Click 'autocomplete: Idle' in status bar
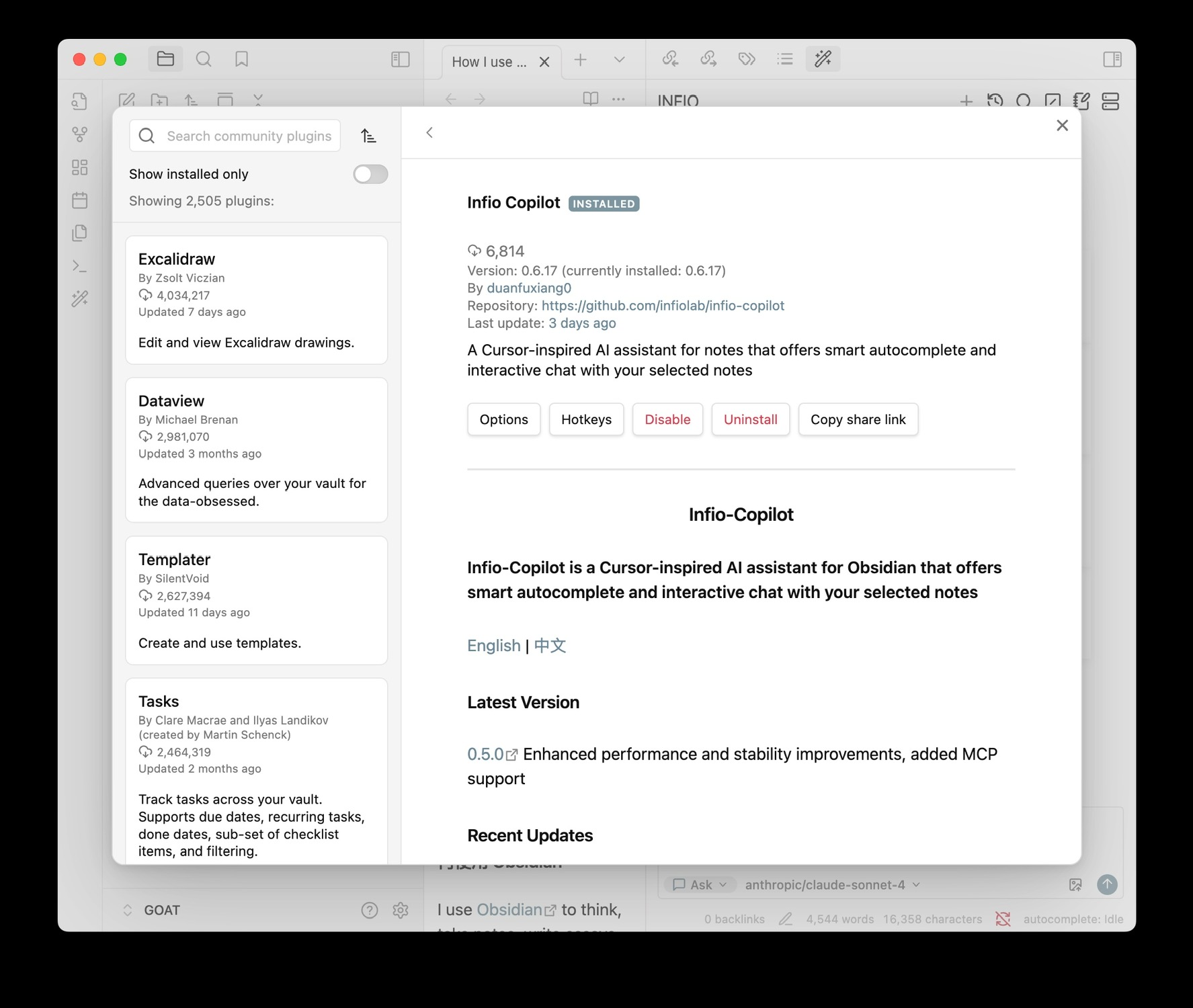The height and width of the screenshot is (1008, 1193). (1073, 919)
